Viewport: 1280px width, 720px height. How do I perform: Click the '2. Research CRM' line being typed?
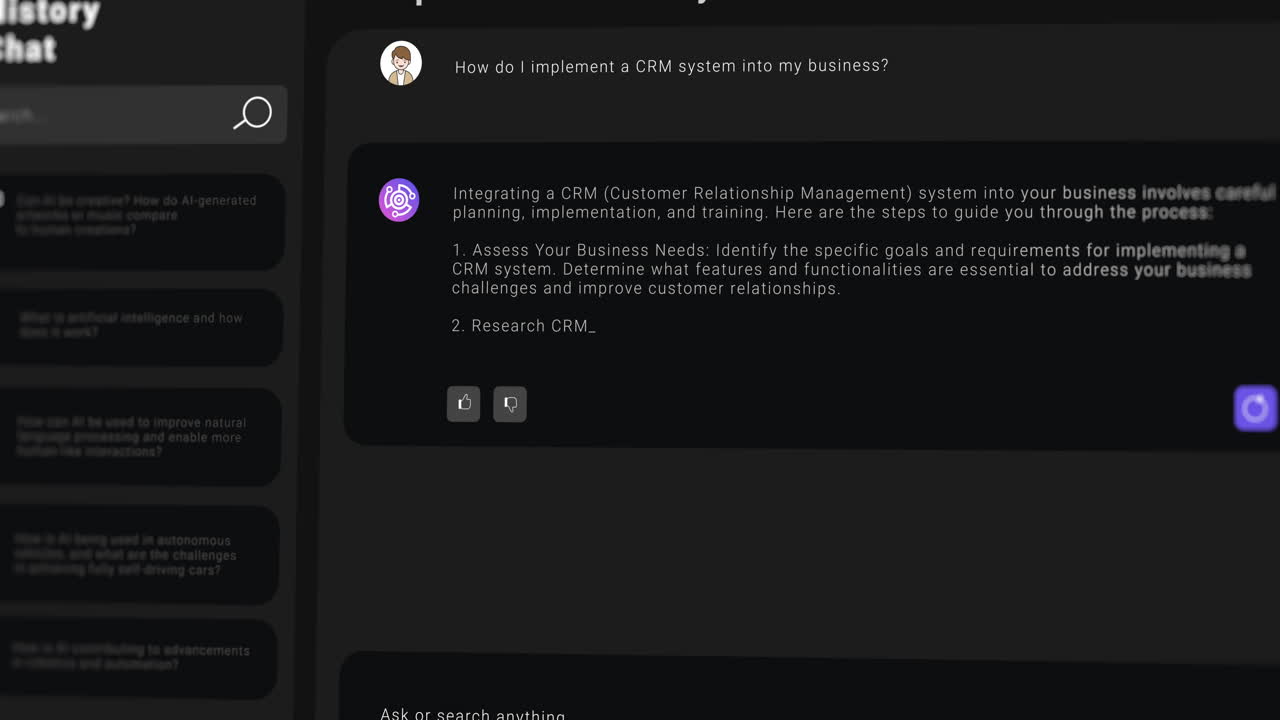(523, 326)
